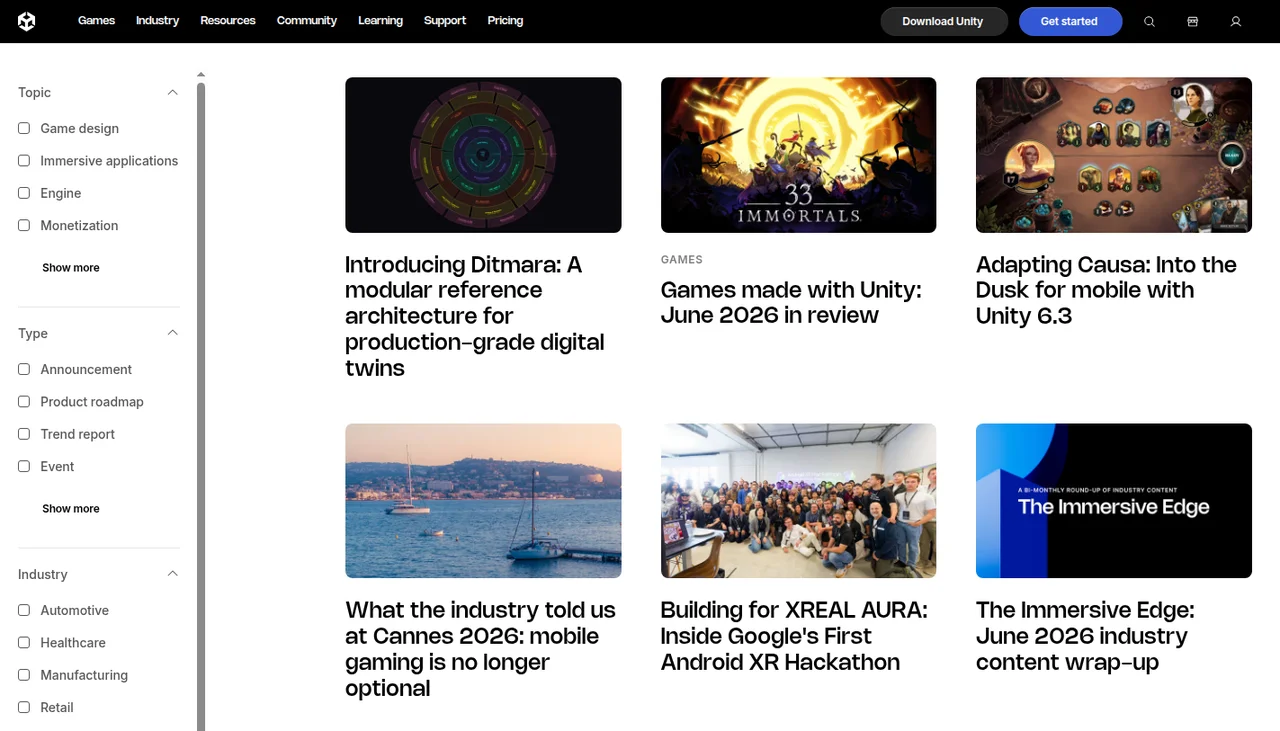This screenshot has width=1280, height=731.
Task: Open The Immersive Edge June 2026 wrap-up title
Action: tap(1085, 636)
